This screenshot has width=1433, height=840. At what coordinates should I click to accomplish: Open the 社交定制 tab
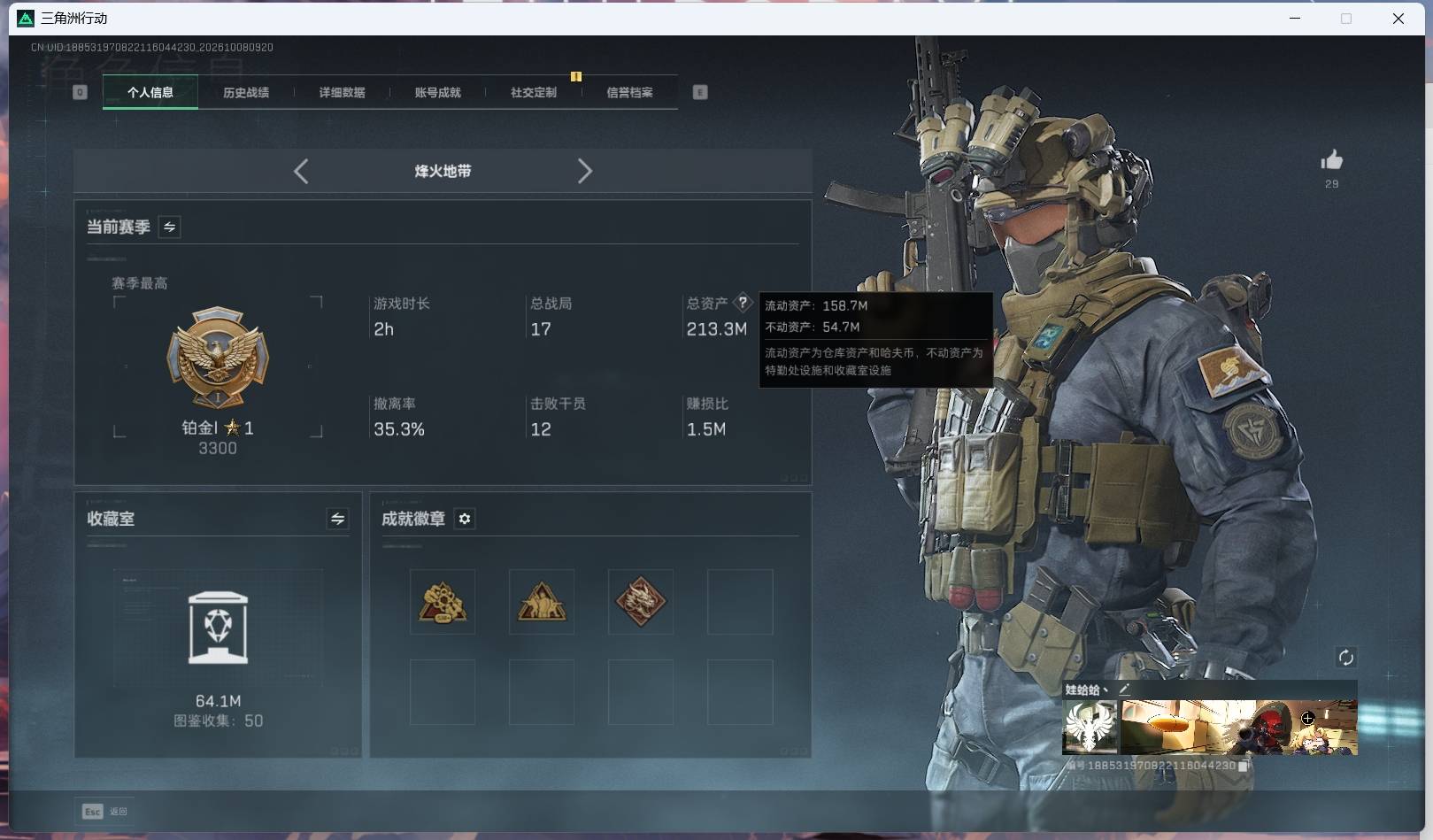pyautogui.click(x=534, y=92)
